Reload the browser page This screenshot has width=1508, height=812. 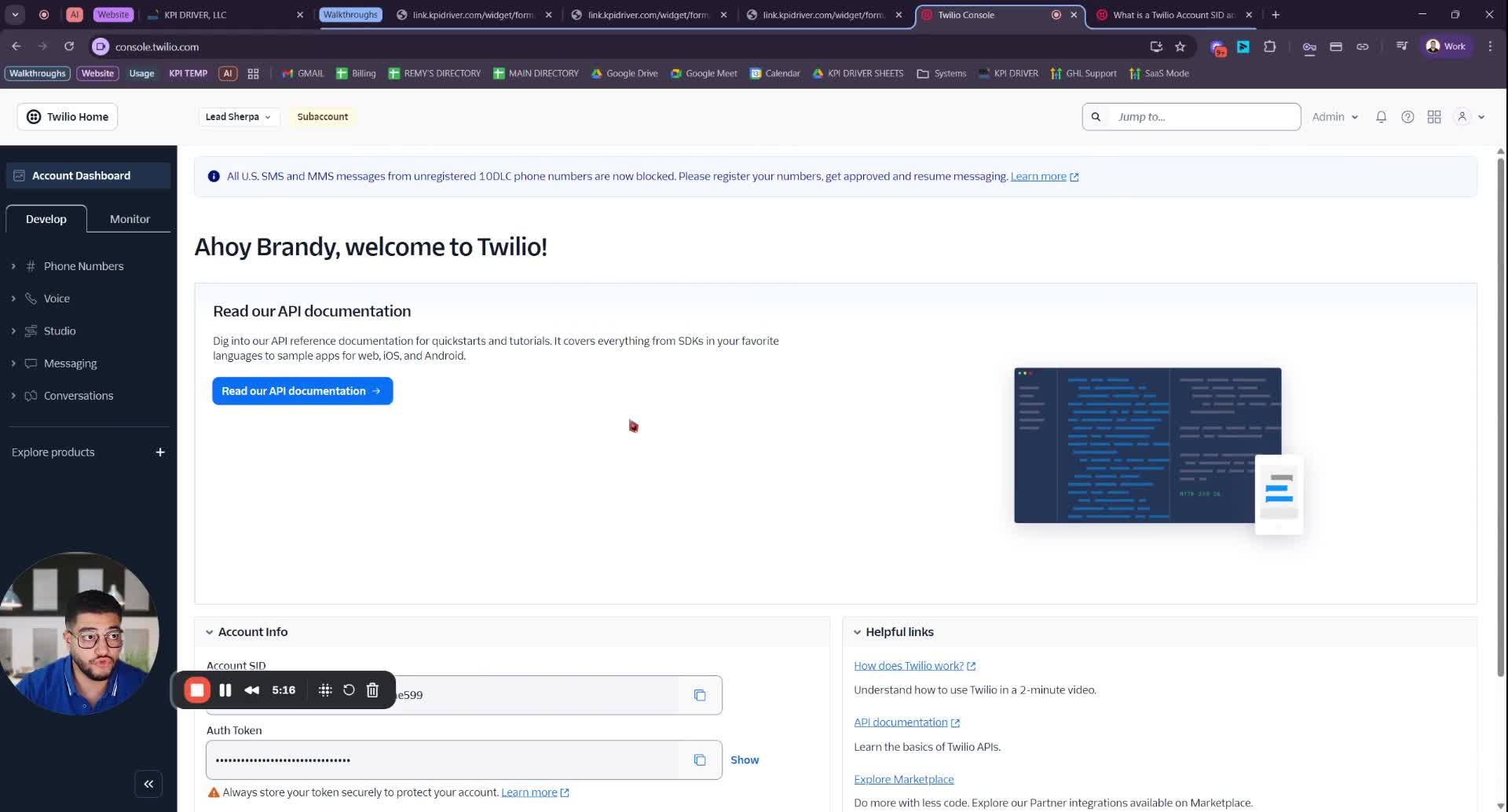(x=69, y=46)
